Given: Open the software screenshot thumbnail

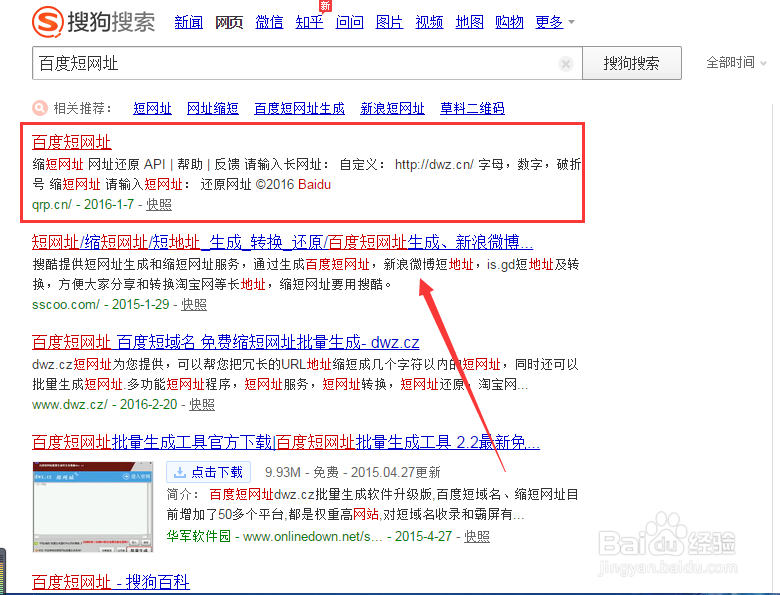Looking at the screenshot, I should tap(93, 507).
